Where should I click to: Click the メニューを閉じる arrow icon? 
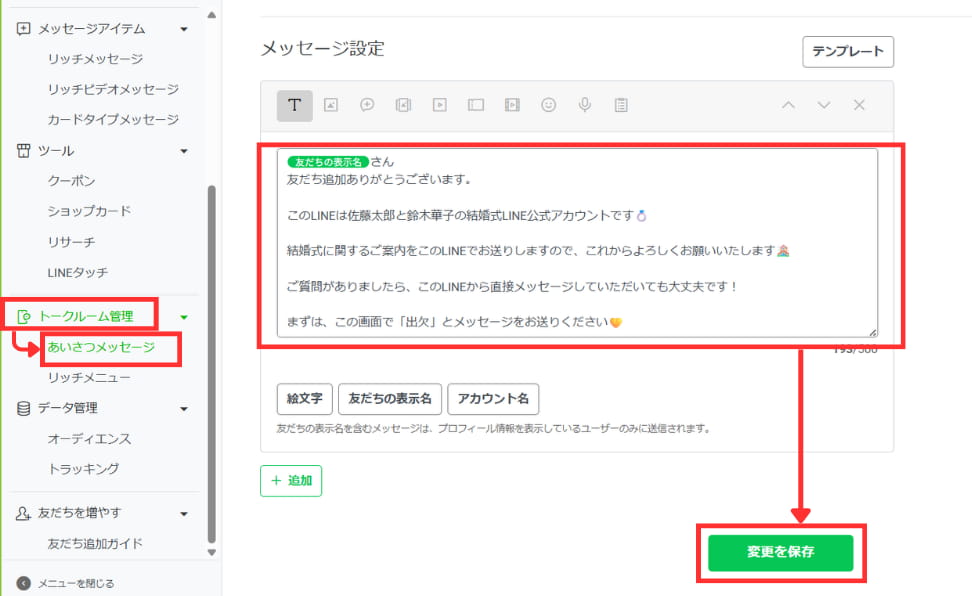pyautogui.click(x=24, y=583)
